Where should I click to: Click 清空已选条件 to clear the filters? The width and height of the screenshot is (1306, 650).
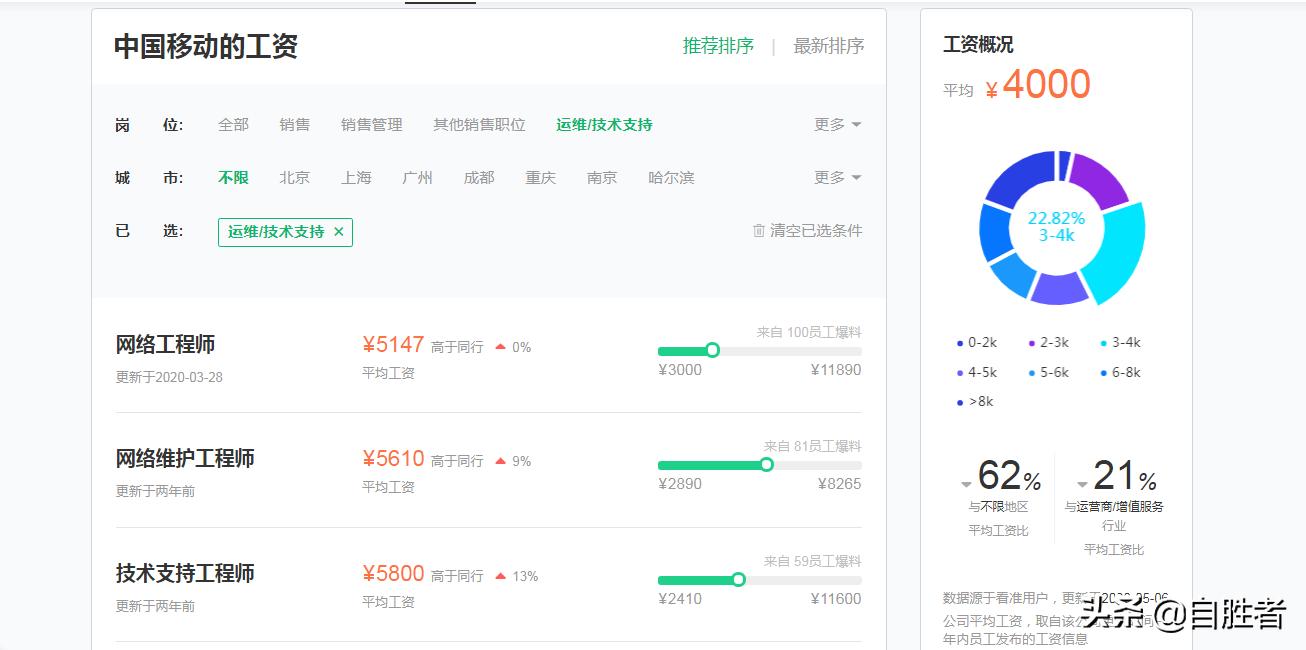pos(816,231)
